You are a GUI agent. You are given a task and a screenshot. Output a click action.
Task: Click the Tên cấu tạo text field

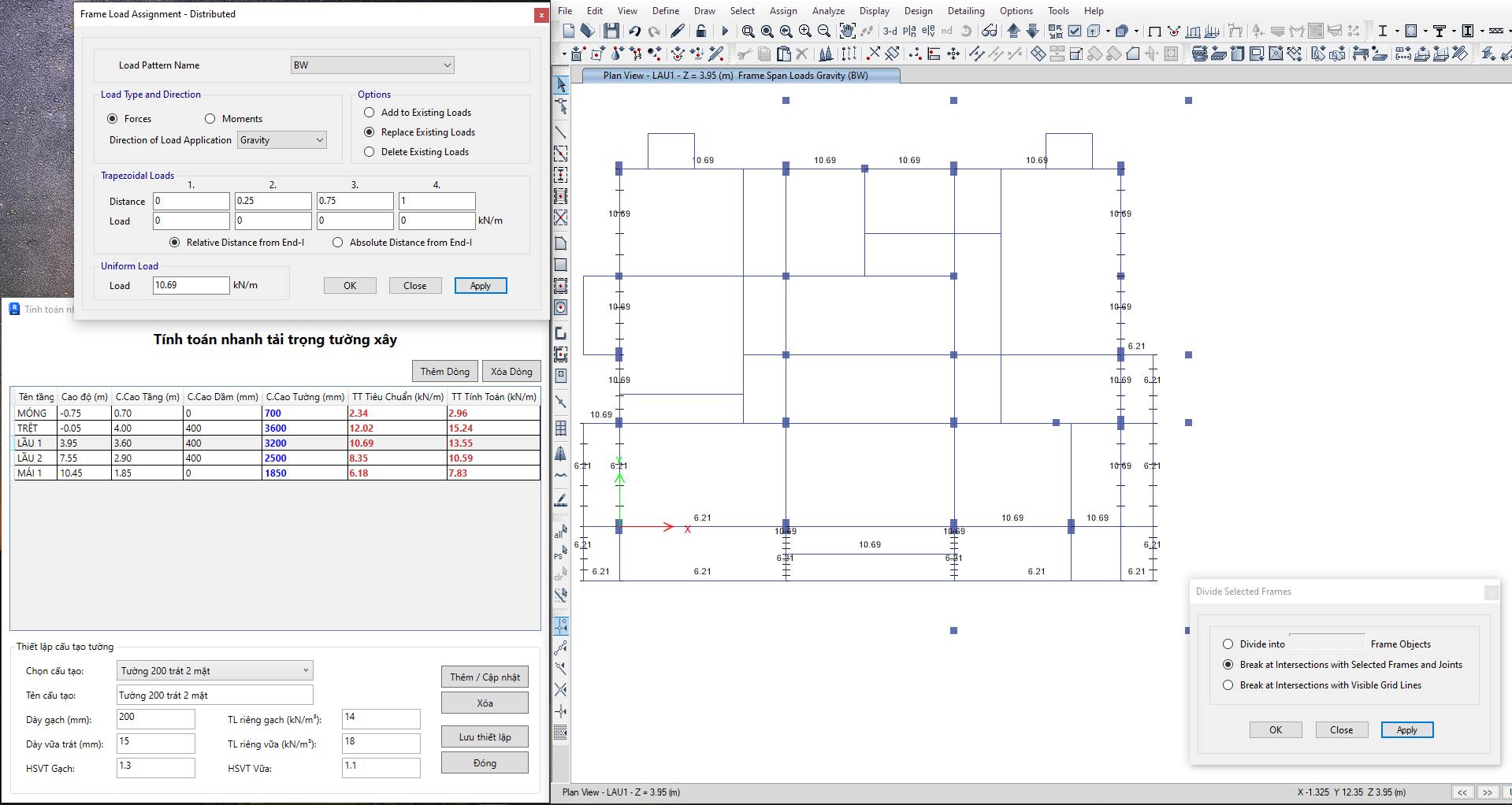[215, 696]
